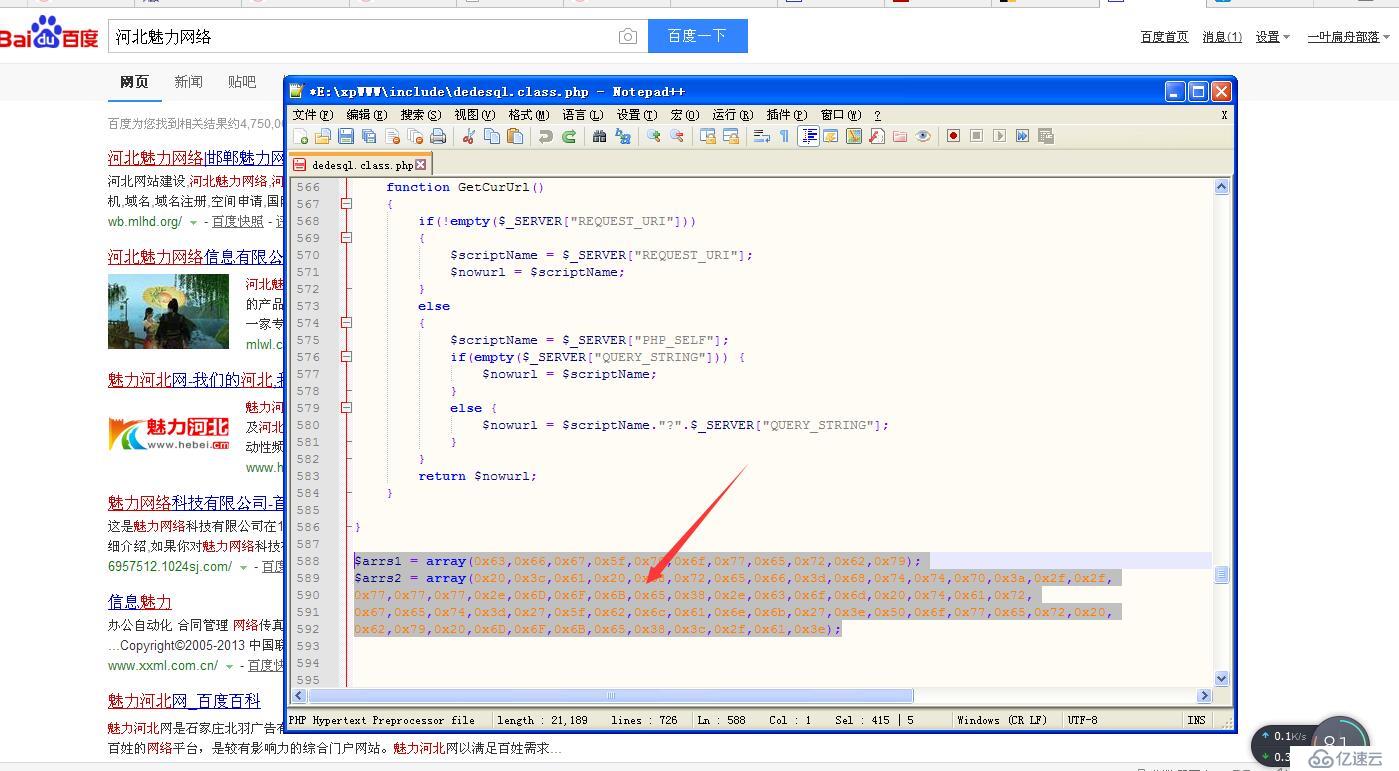The image size is (1399, 771).
Task: Open the 插件(P) menu
Action: (787, 115)
